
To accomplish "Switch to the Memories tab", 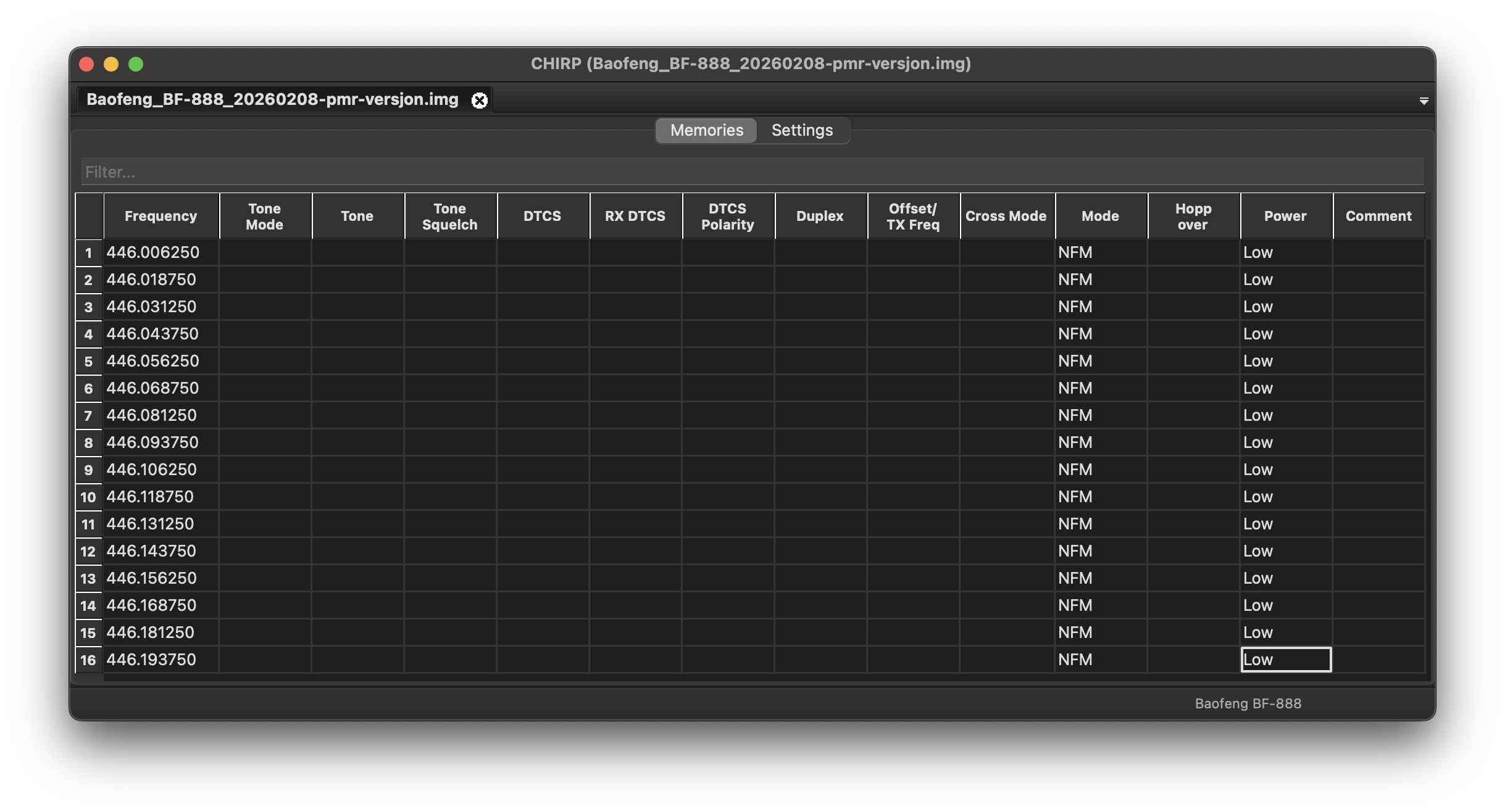I will click(706, 130).
